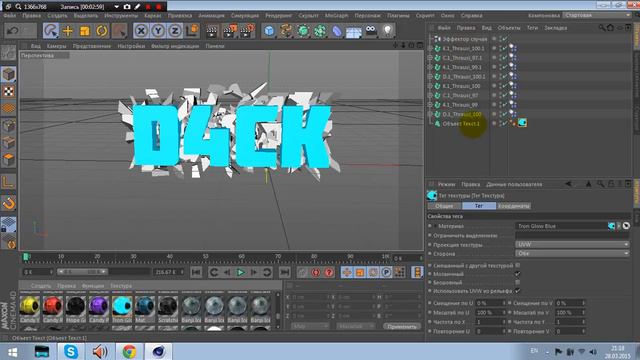Screen dimensions: 640x360
Task: Click the timeline preview range slider
Action: tap(82, 271)
